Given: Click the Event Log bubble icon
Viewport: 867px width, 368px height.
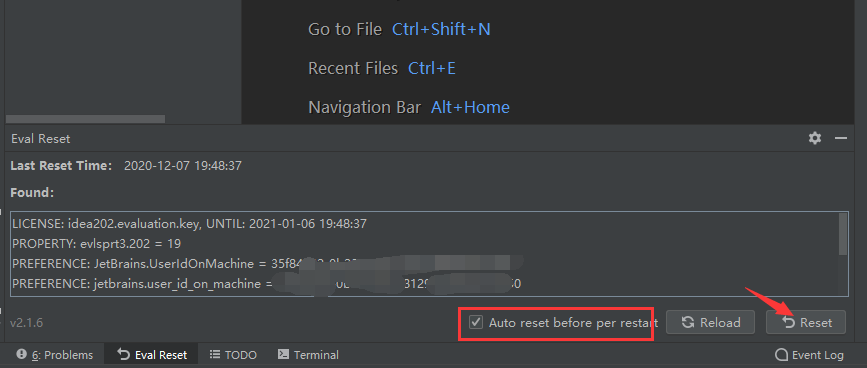Looking at the screenshot, I should tap(781, 355).
